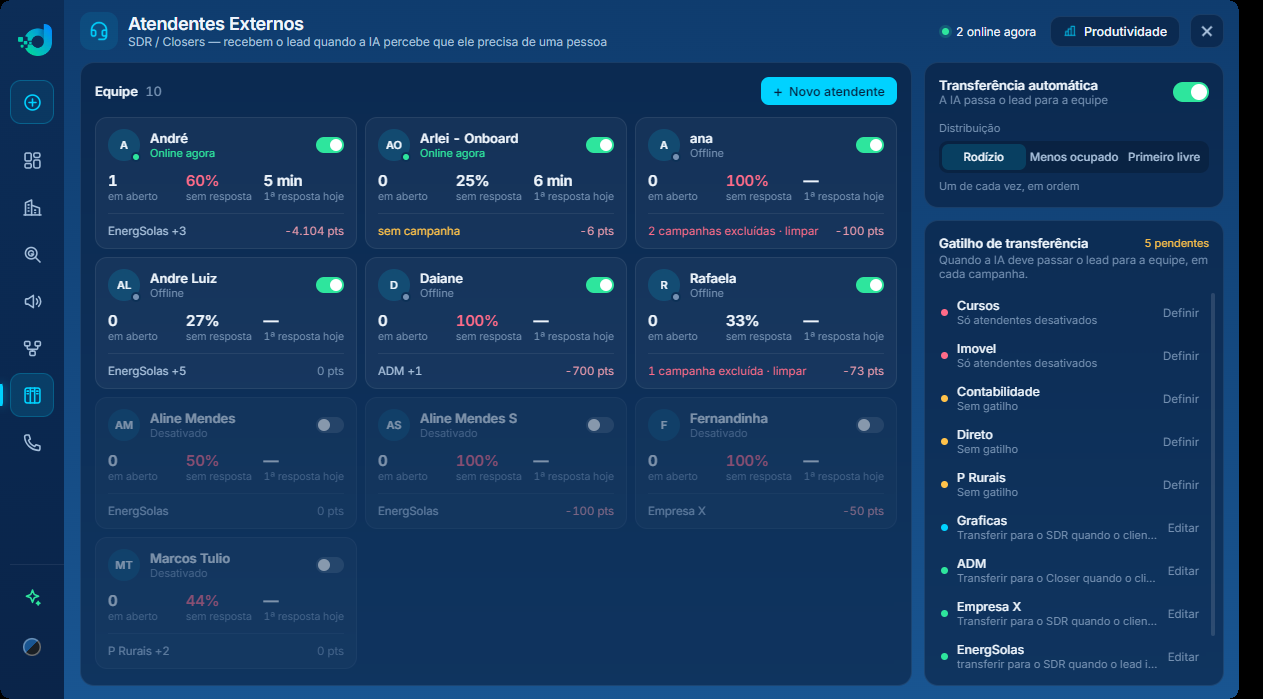This screenshot has width=1265, height=699.
Task: Click the headset icon beside Atendentes Externos
Action: 99,31
